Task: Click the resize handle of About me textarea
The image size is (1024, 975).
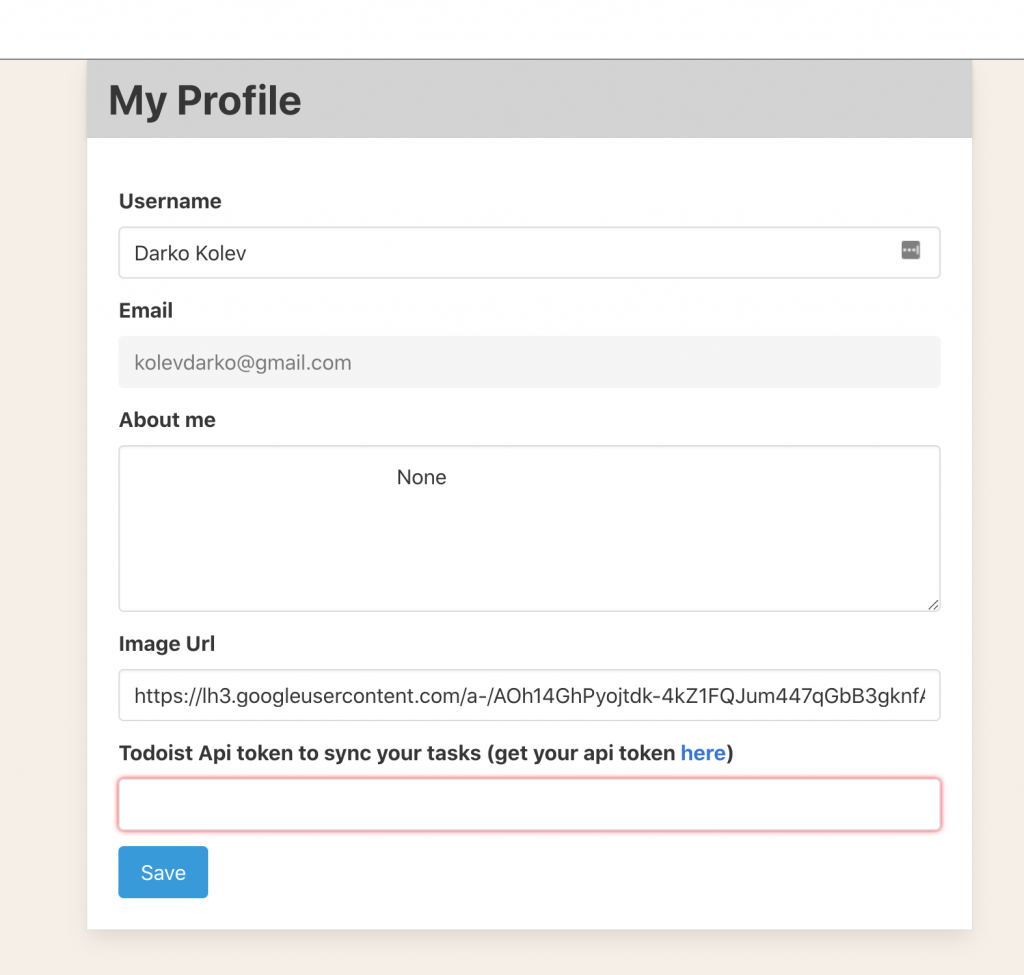Action: (933, 605)
